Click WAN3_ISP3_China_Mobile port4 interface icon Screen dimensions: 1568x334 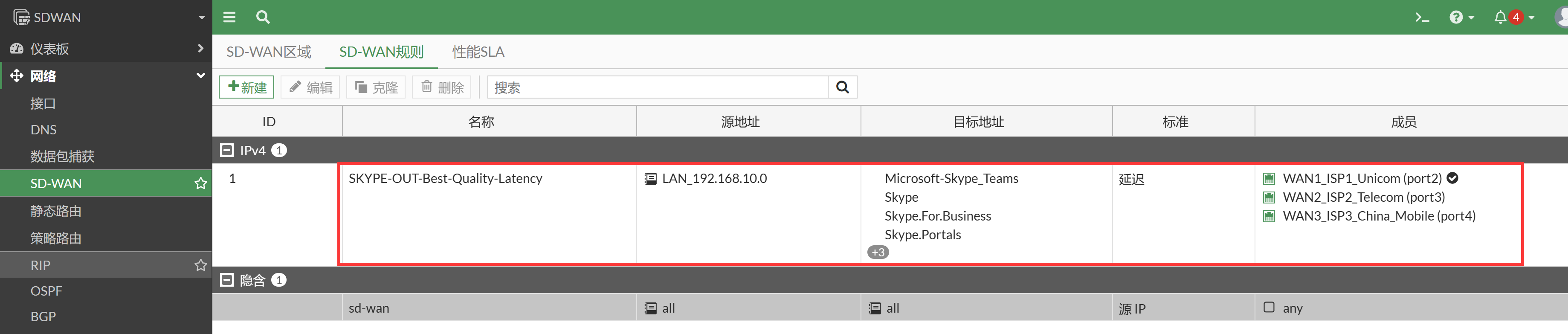(x=1269, y=217)
